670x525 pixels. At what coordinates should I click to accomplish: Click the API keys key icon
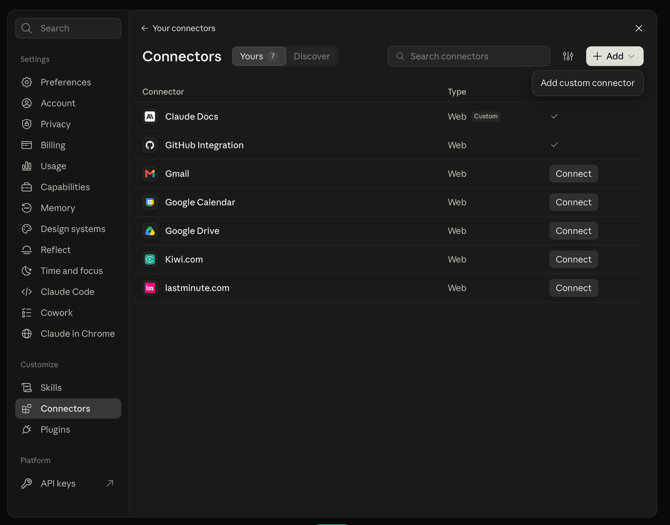pyautogui.click(x=26, y=483)
